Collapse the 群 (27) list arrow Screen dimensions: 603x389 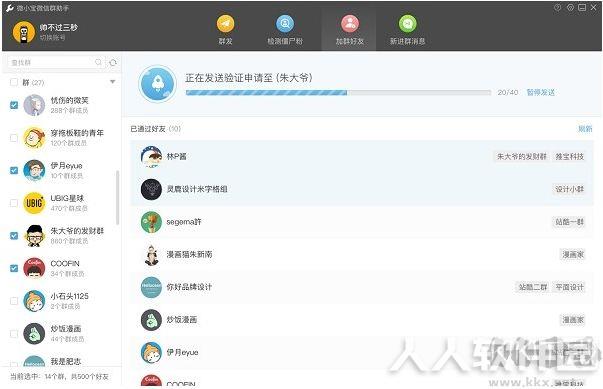pos(113,82)
